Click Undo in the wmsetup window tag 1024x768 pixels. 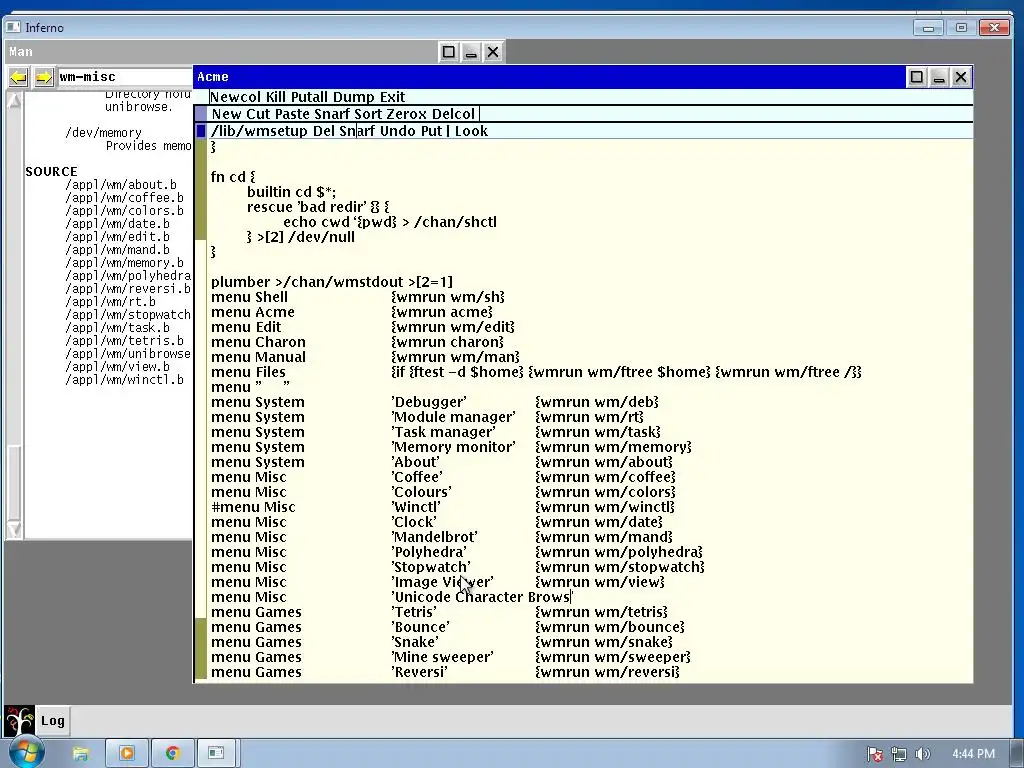398,131
